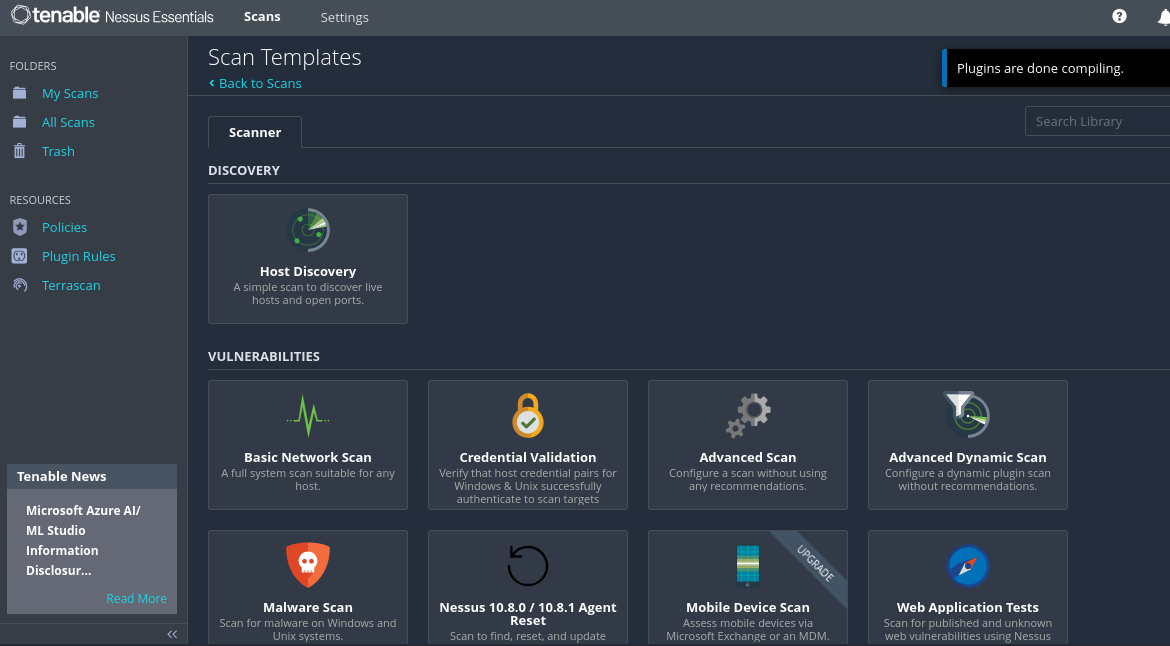
Task: Open the Policies resource link
Action: click(64, 228)
